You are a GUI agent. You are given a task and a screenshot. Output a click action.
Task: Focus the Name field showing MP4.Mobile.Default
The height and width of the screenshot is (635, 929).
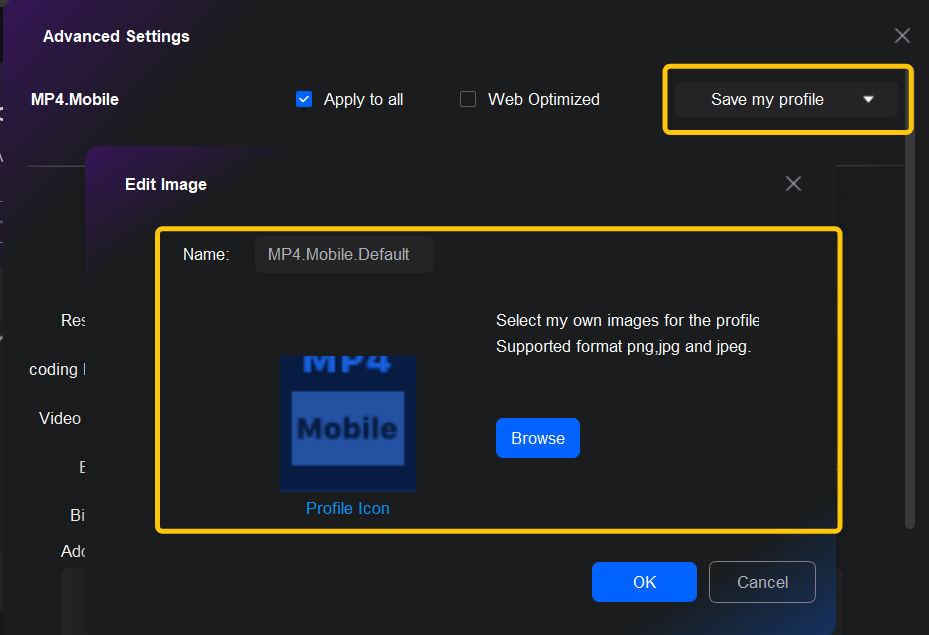(x=343, y=254)
